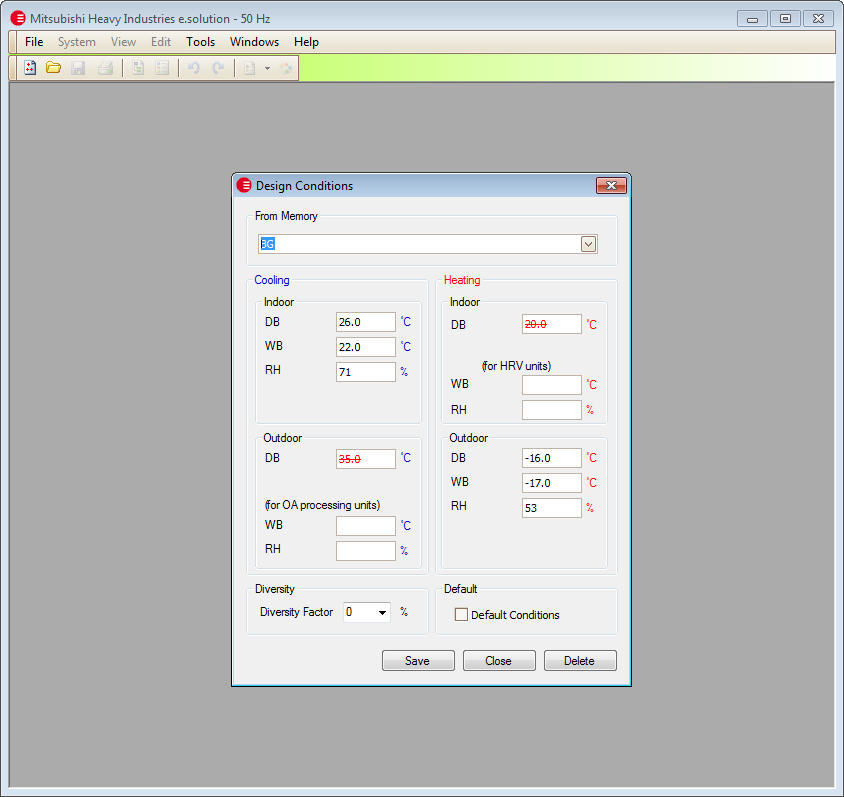Click Cooling Indoor WB field 22.0
Screen dimensions: 844x797
pyautogui.click(x=365, y=347)
